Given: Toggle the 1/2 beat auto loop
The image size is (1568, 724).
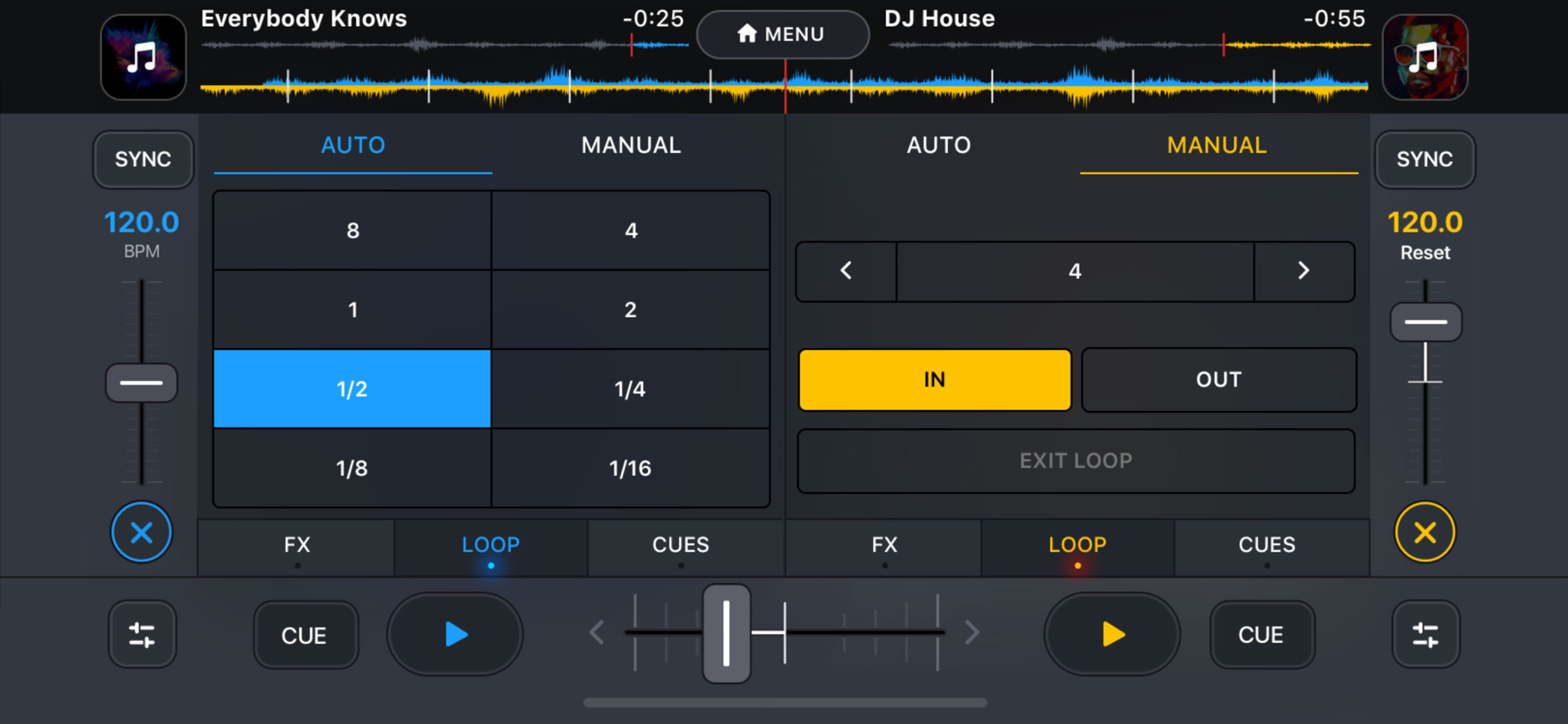Looking at the screenshot, I should pyautogui.click(x=352, y=389).
